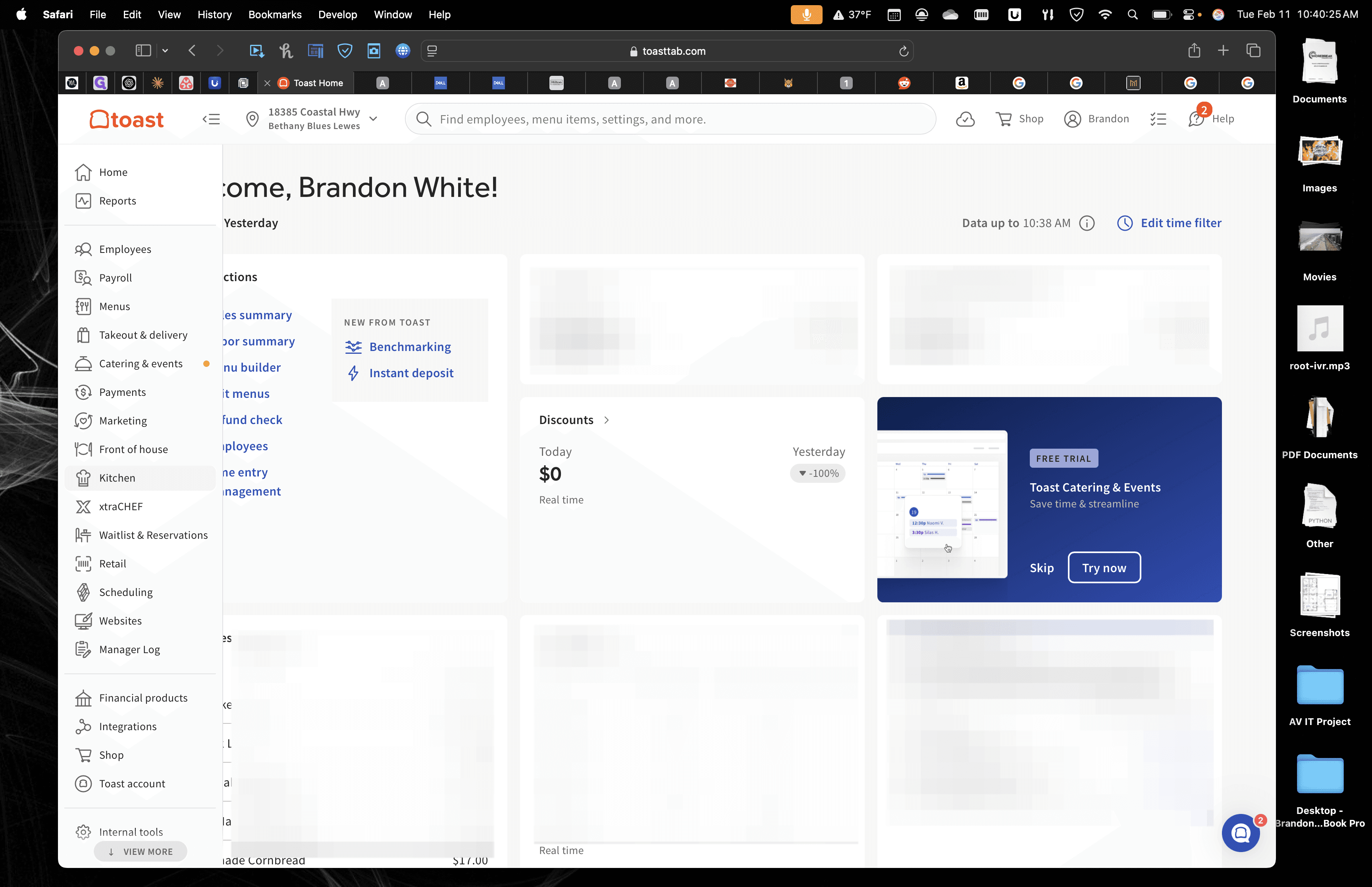Open Front of house section
This screenshot has height=887, width=1372.
tap(140, 449)
